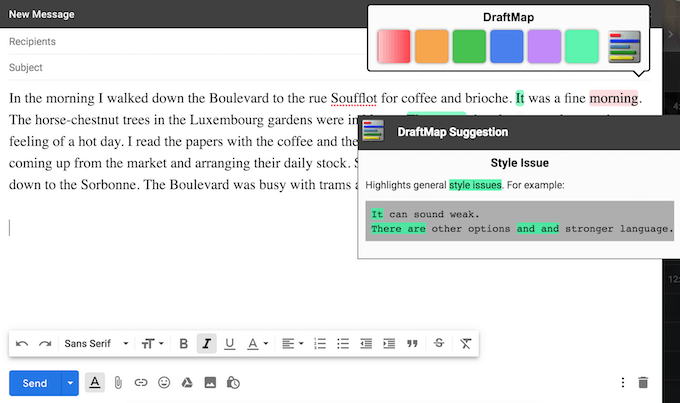This screenshot has height=403, width=680.
Task: Expand the Send options arrow
Action: click(x=70, y=383)
